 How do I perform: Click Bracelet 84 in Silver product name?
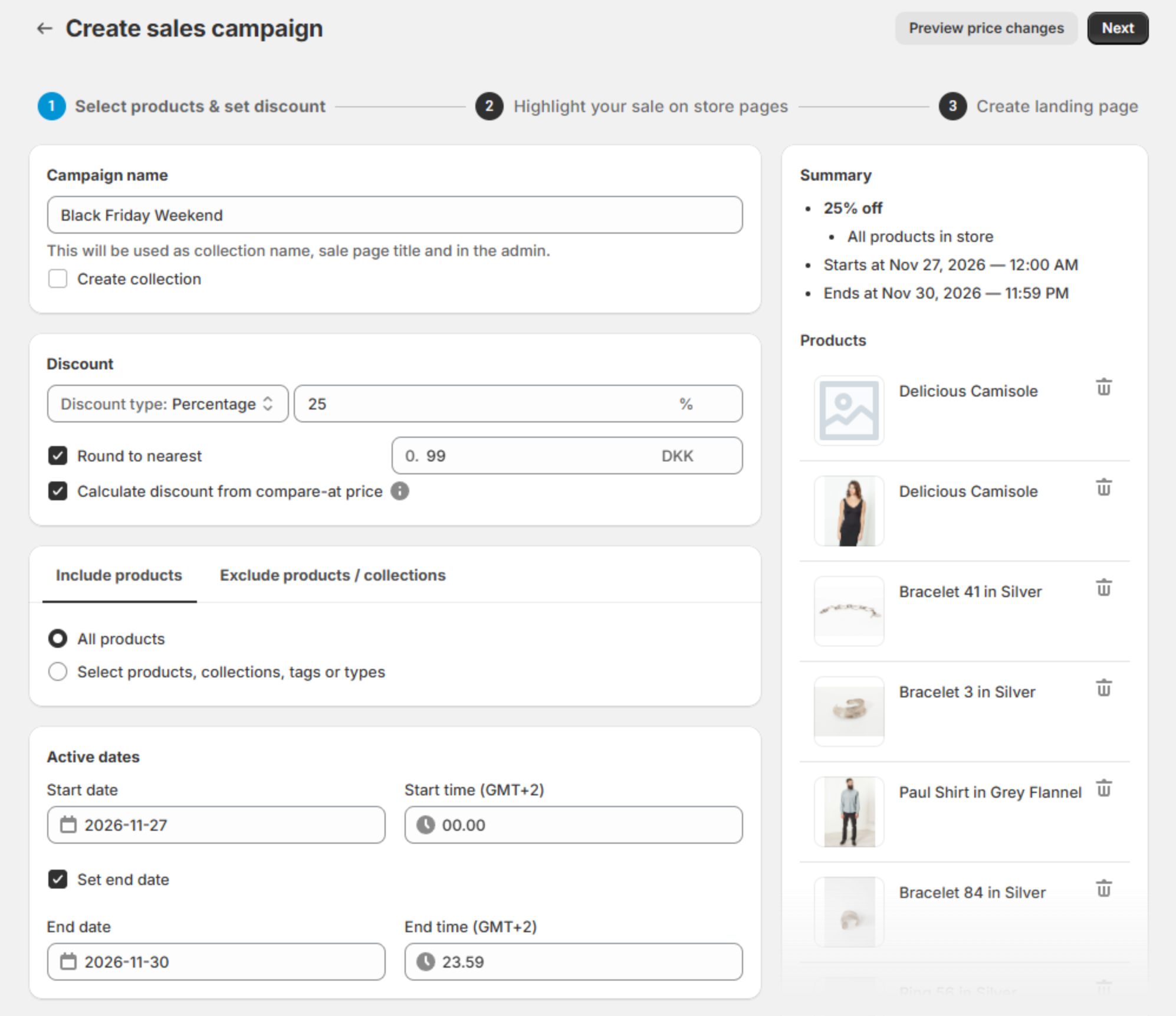coord(972,892)
